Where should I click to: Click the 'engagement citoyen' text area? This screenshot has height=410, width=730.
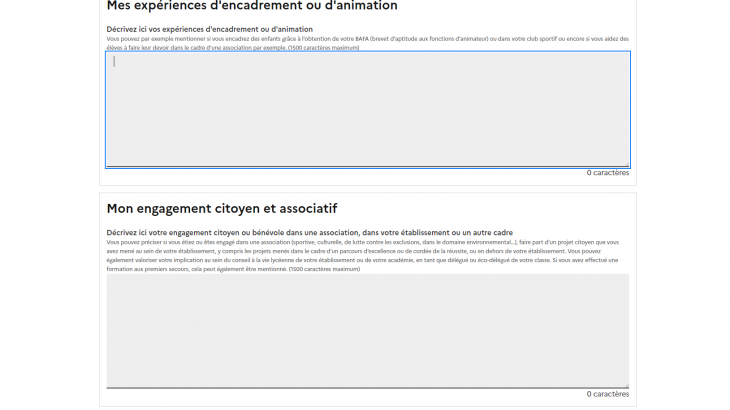tap(367, 330)
